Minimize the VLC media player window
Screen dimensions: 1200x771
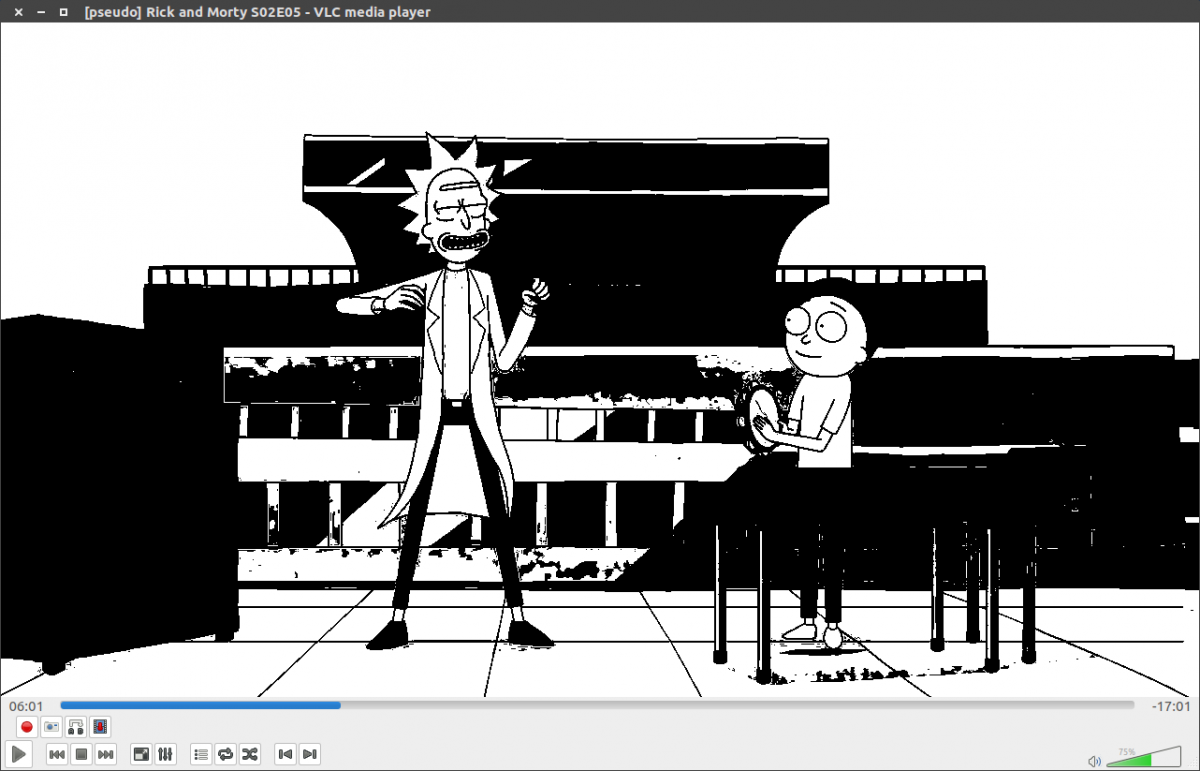click(41, 12)
